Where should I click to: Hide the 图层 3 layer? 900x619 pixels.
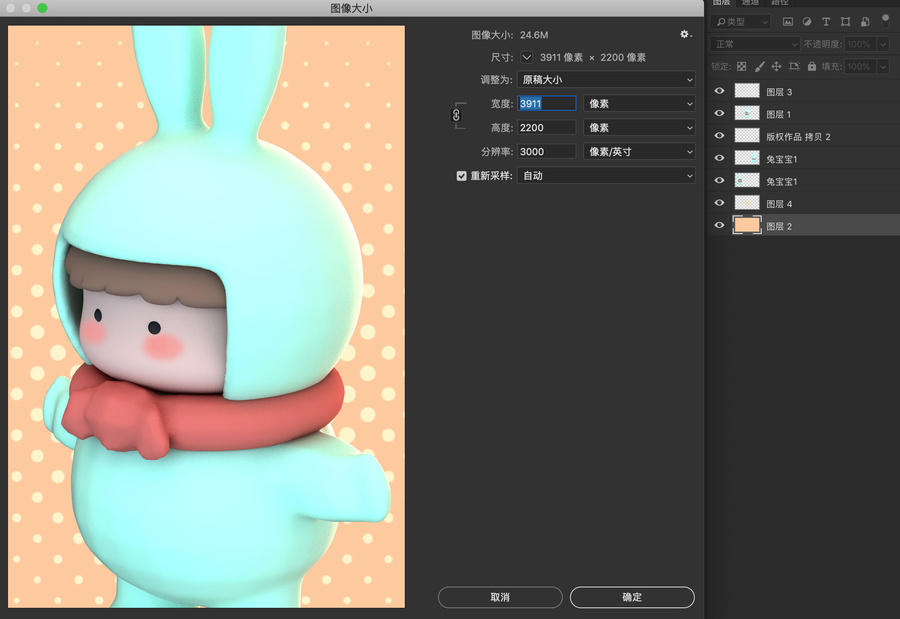pos(719,91)
